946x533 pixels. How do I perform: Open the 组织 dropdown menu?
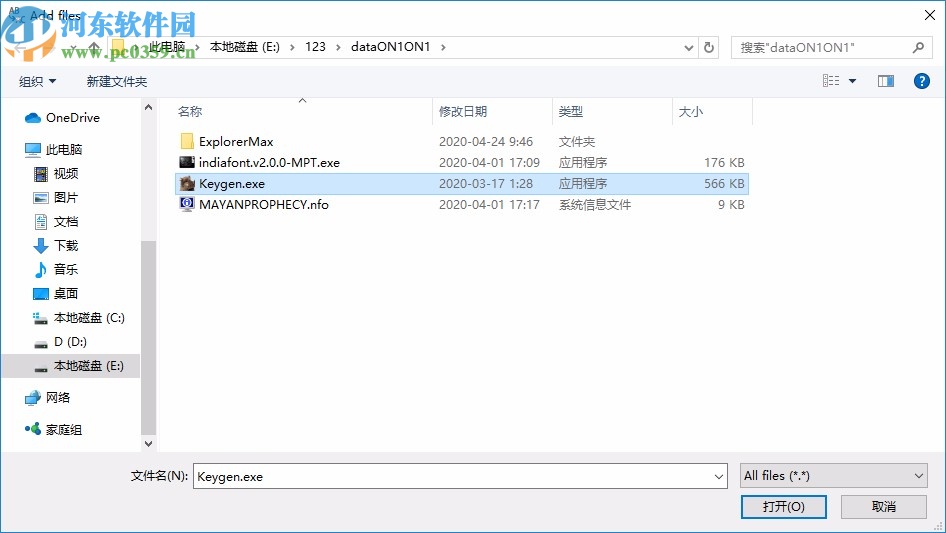37,81
